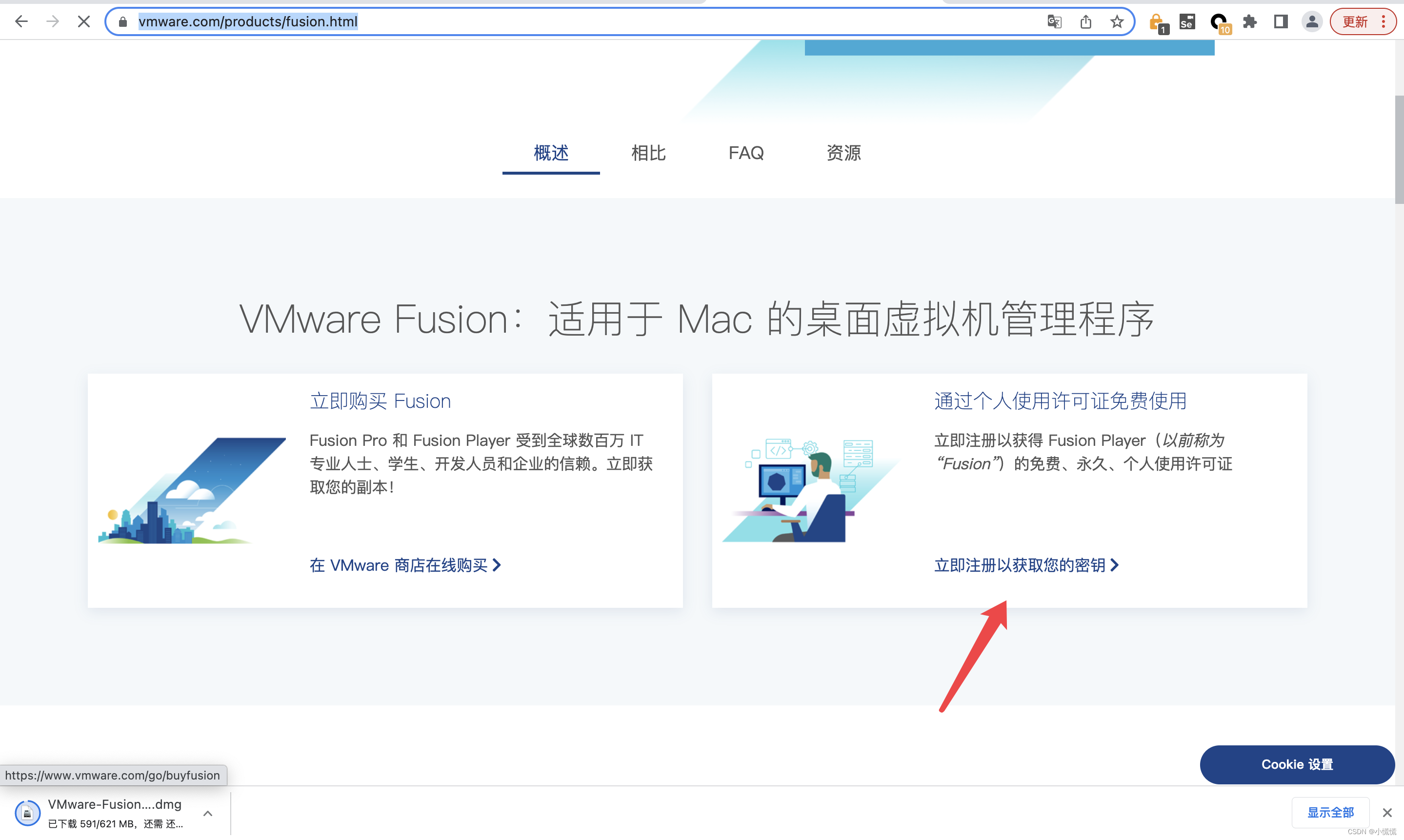This screenshot has height=840, width=1404.
Task: Click the address bar URL field
Action: pos(566,21)
